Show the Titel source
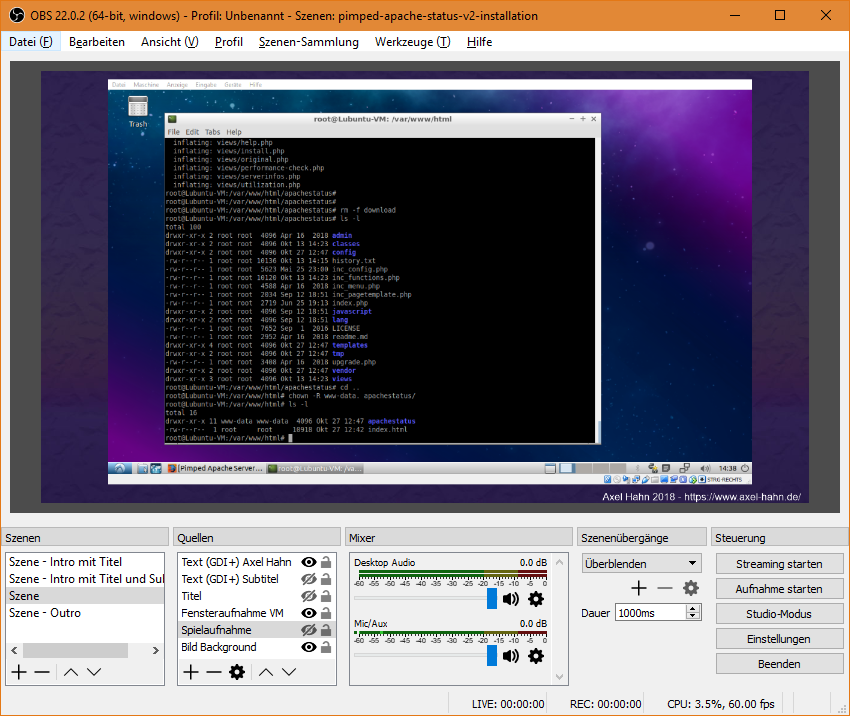 [x=309, y=596]
